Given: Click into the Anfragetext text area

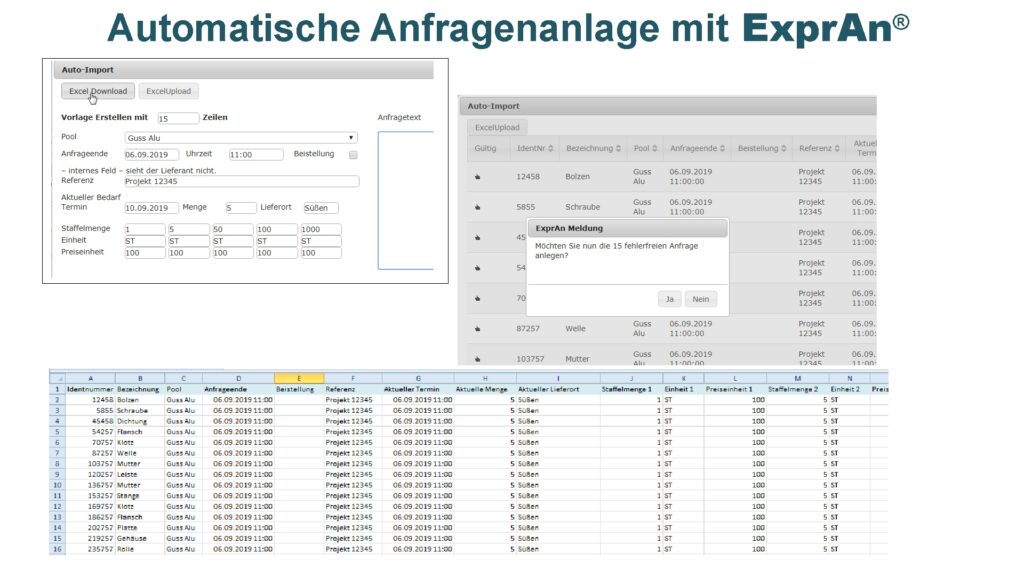Looking at the screenshot, I should coord(406,200).
